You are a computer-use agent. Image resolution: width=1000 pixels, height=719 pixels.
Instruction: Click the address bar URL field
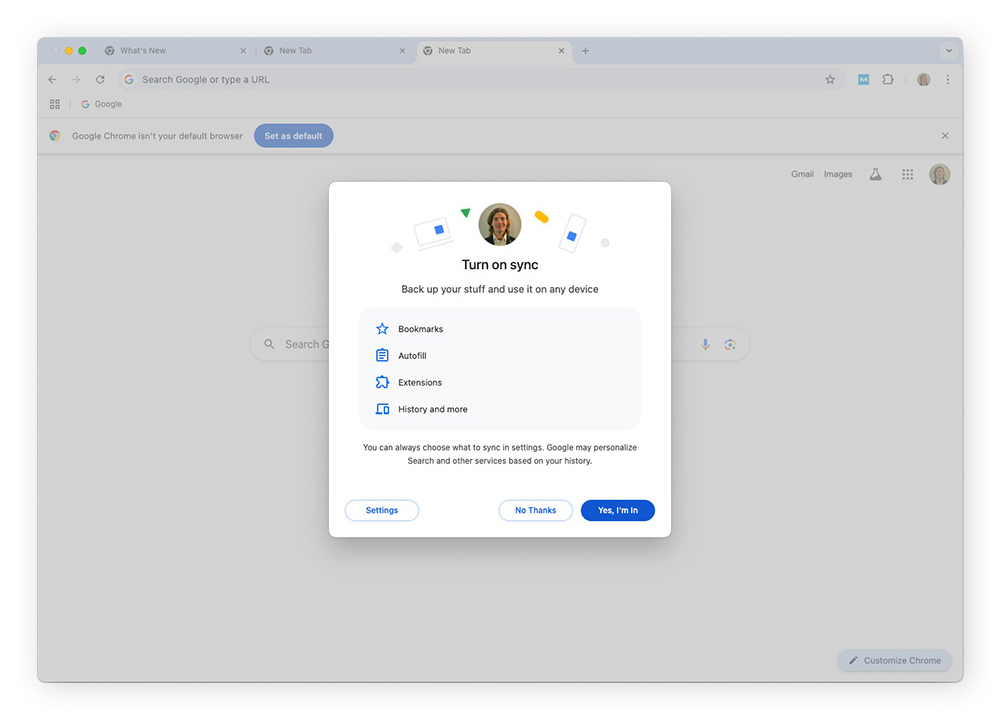point(481,80)
